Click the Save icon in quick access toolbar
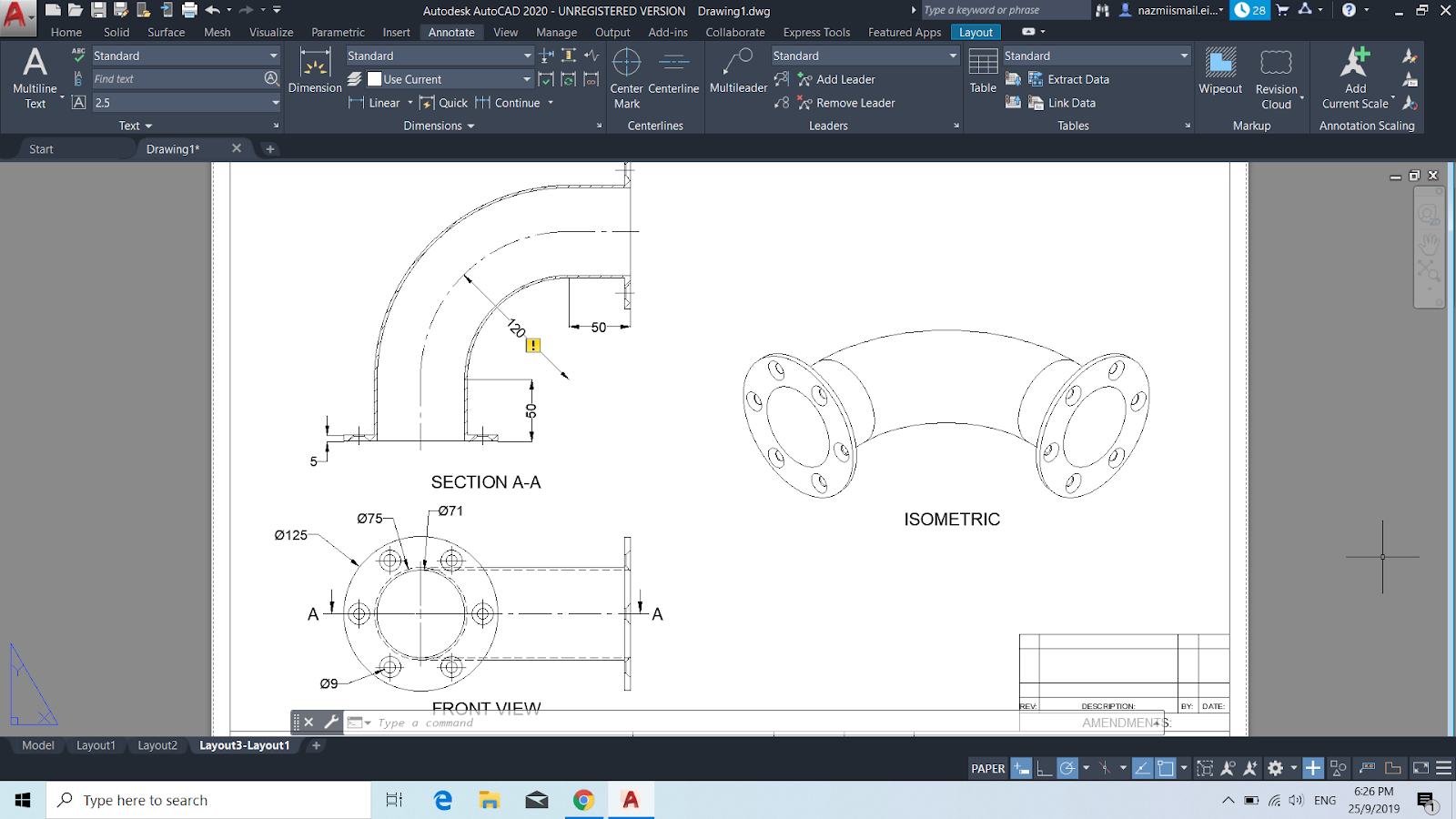 coord(98,10)
